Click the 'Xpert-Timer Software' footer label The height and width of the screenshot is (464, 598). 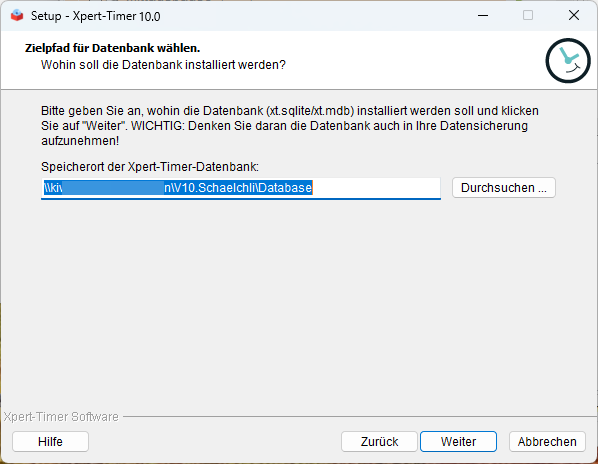tap(61, 417)
